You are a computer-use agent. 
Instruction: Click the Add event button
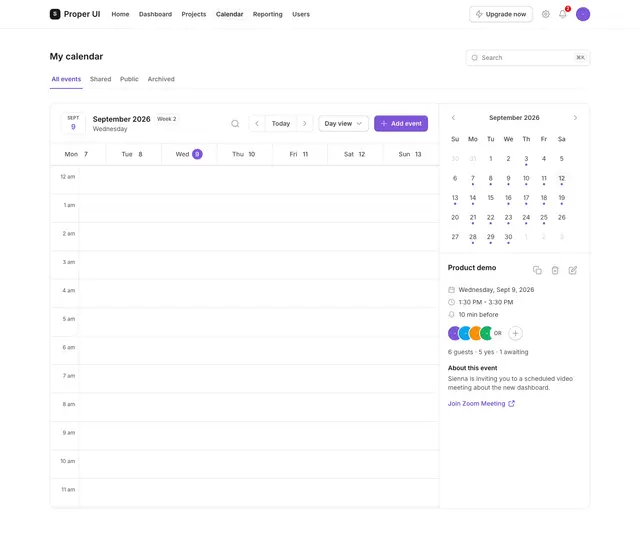click(401, 124)
